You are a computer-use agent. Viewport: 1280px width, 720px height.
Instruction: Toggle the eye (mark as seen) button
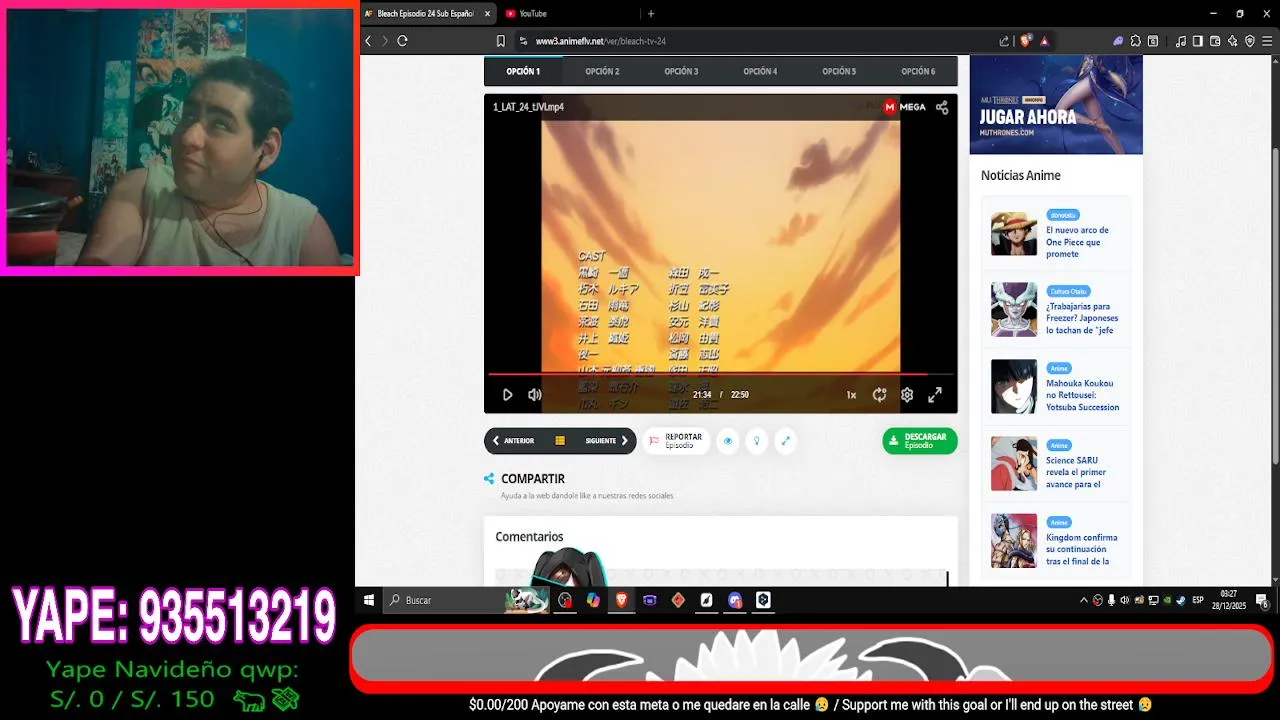click(728, 441)
